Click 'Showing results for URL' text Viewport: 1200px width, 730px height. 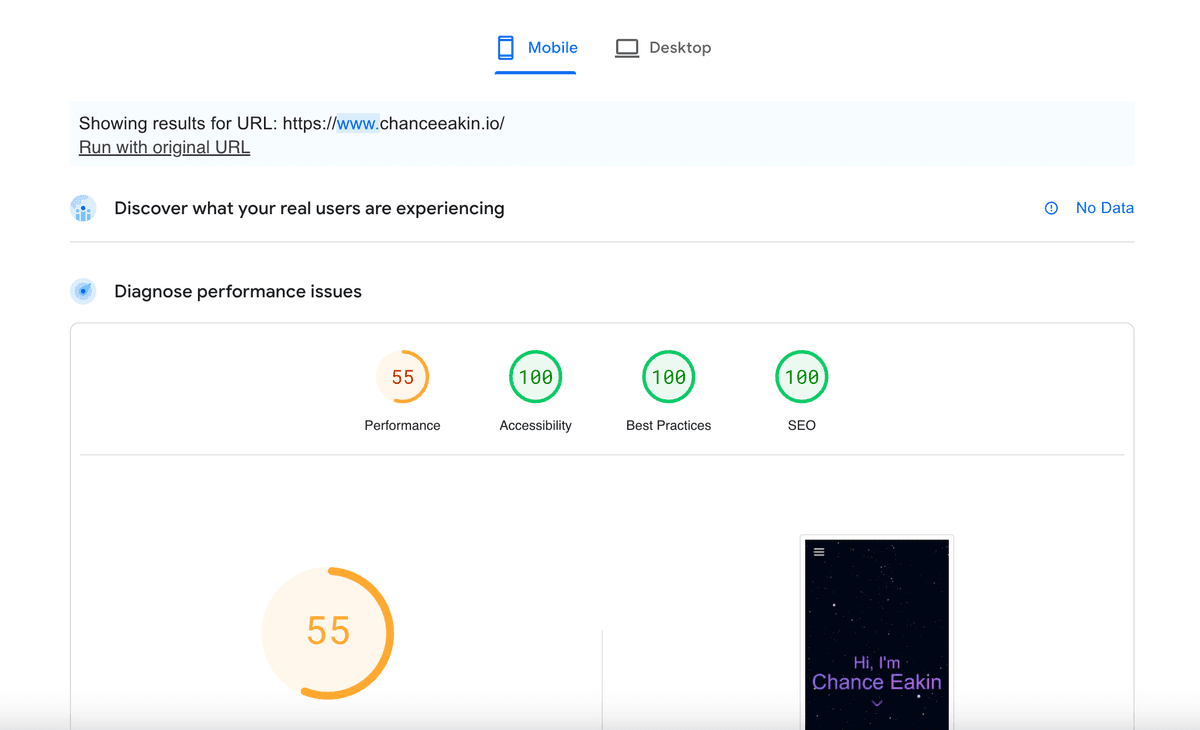178,123
